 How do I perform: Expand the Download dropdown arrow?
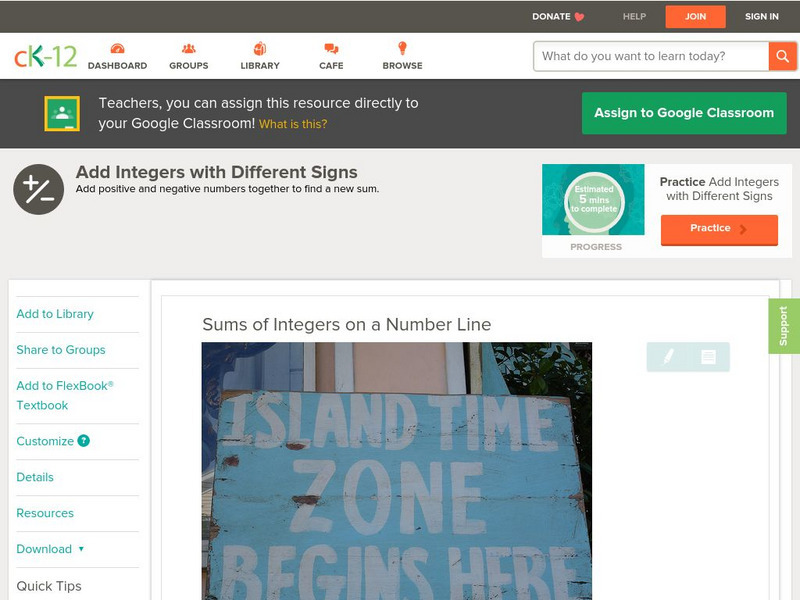[81, 549]
